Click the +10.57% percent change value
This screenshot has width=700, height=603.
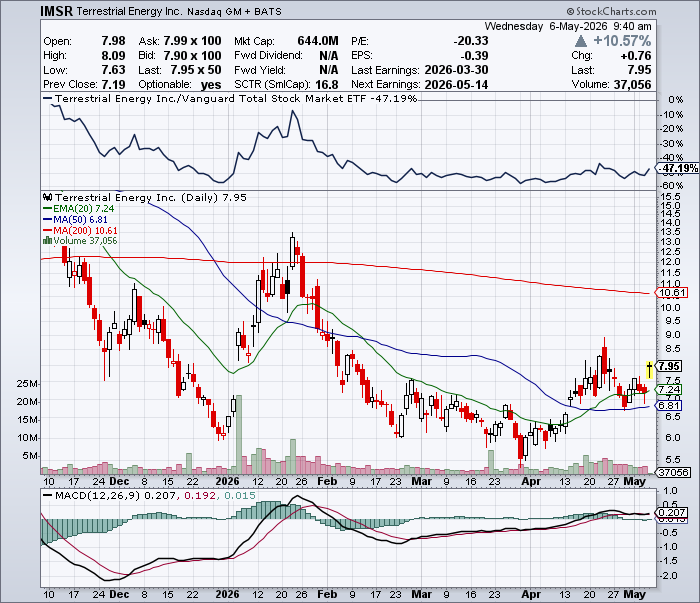click(622, 41)
